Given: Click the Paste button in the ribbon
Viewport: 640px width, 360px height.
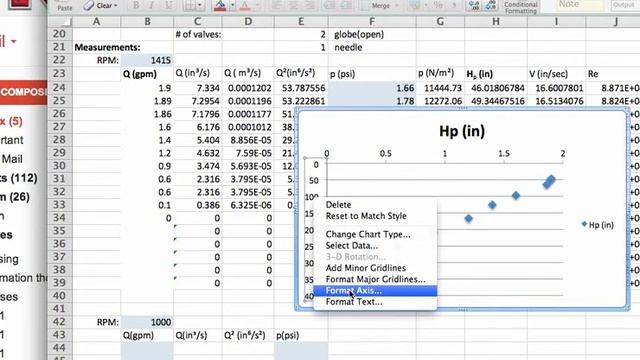Looking at the screenshot, I should pyautogui.click(x=64, y=7).
